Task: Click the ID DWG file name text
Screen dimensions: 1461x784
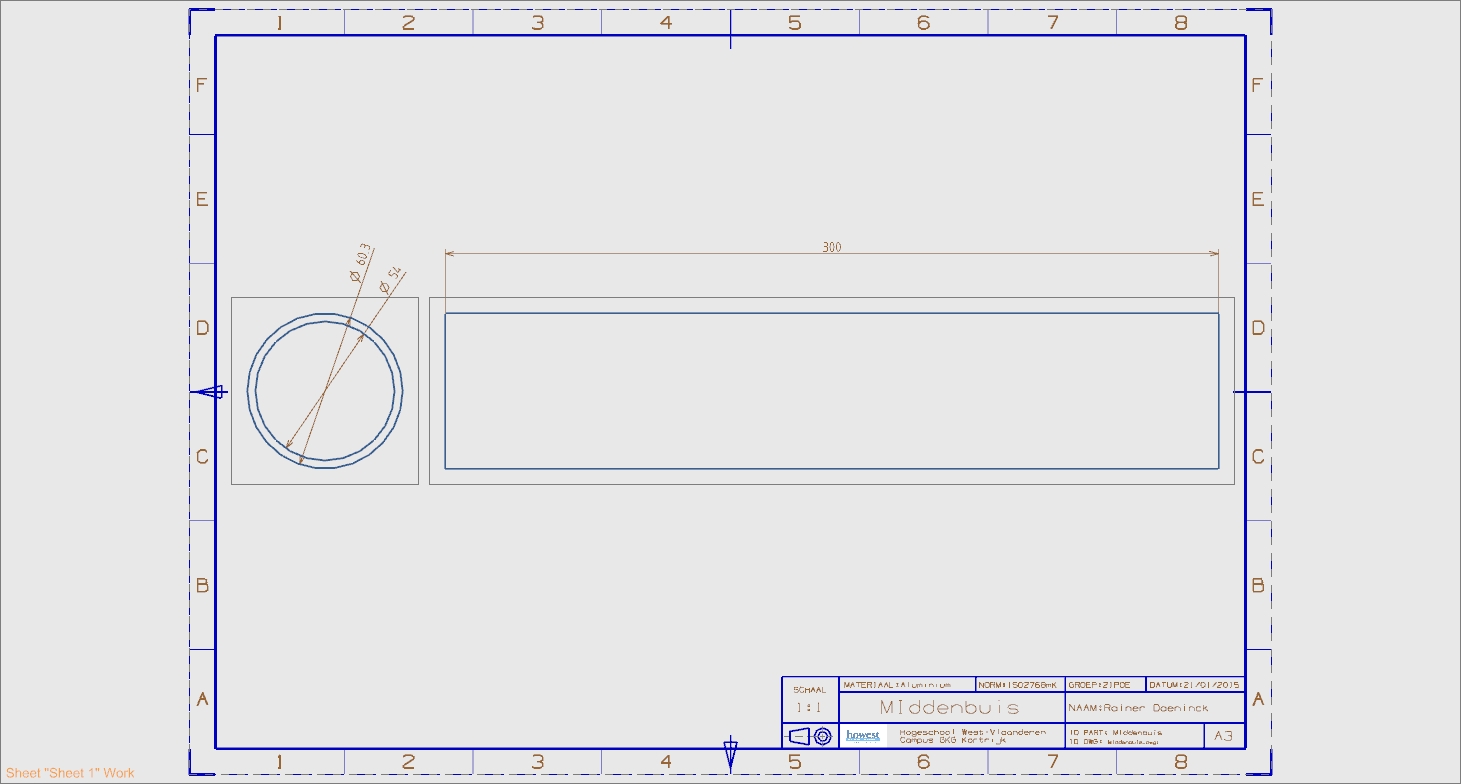Action: (1113, 742)
